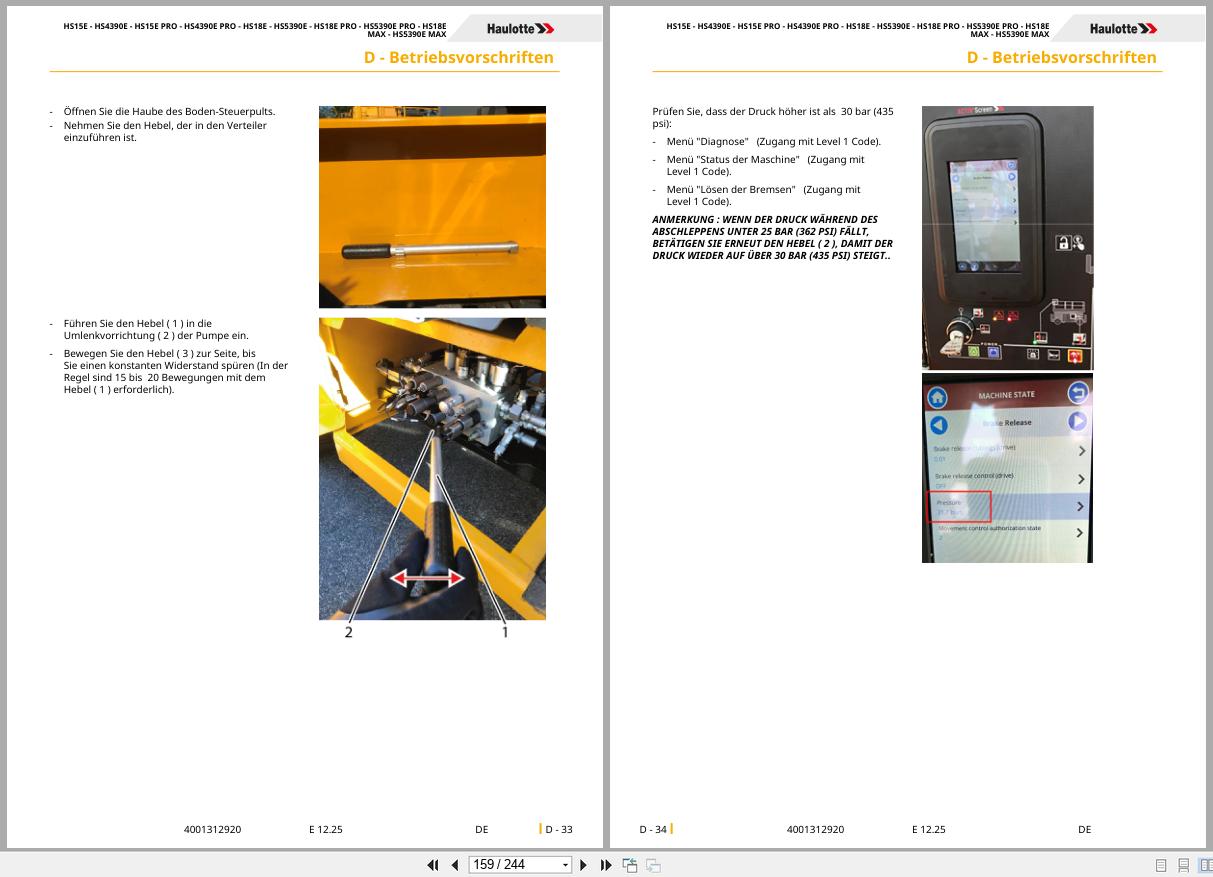Go to the previous page
The width and height of the screenshot is (1213, 877).
click(x=455, y=865)
